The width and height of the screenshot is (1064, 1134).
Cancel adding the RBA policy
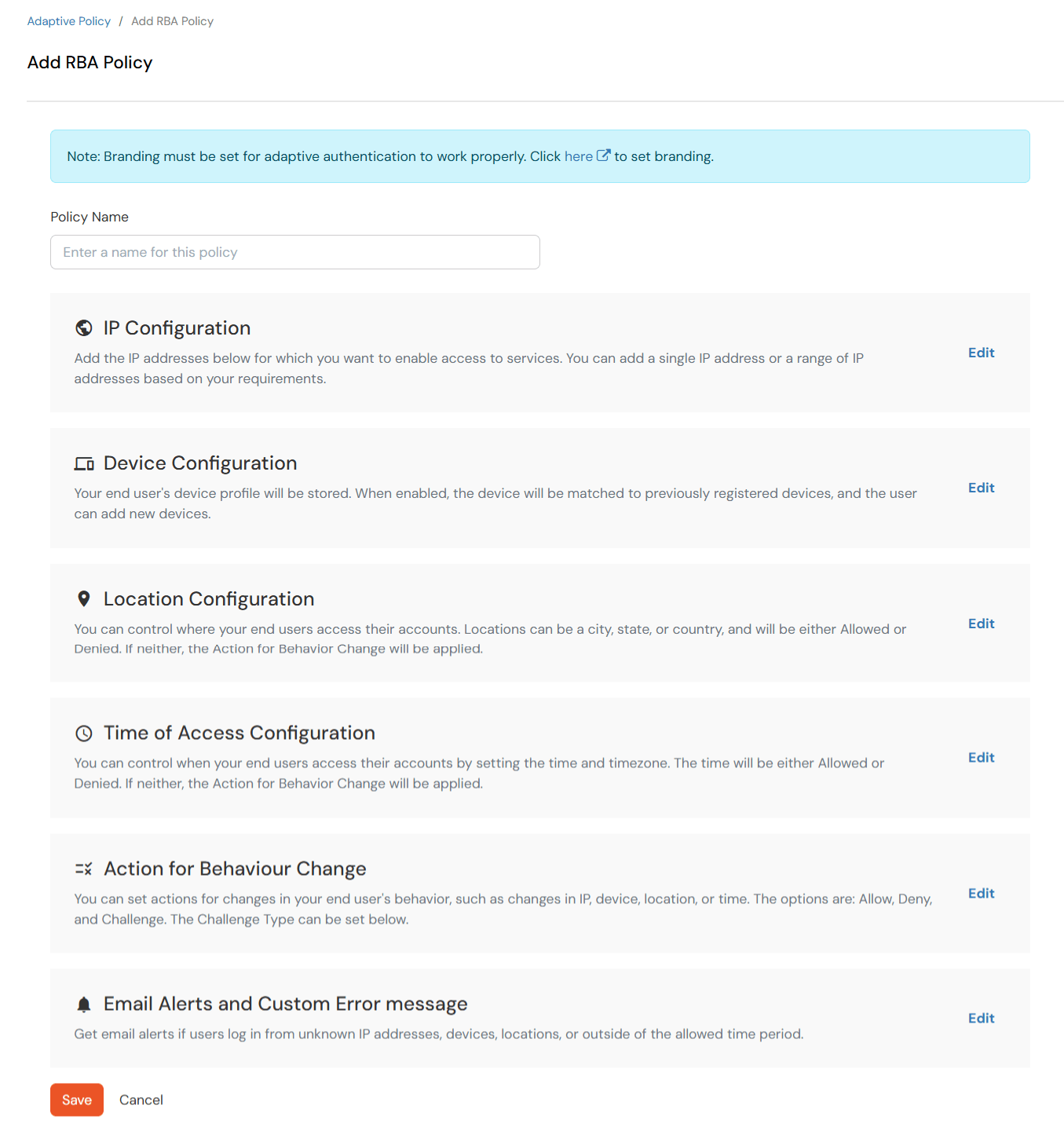coord(141,1099)
